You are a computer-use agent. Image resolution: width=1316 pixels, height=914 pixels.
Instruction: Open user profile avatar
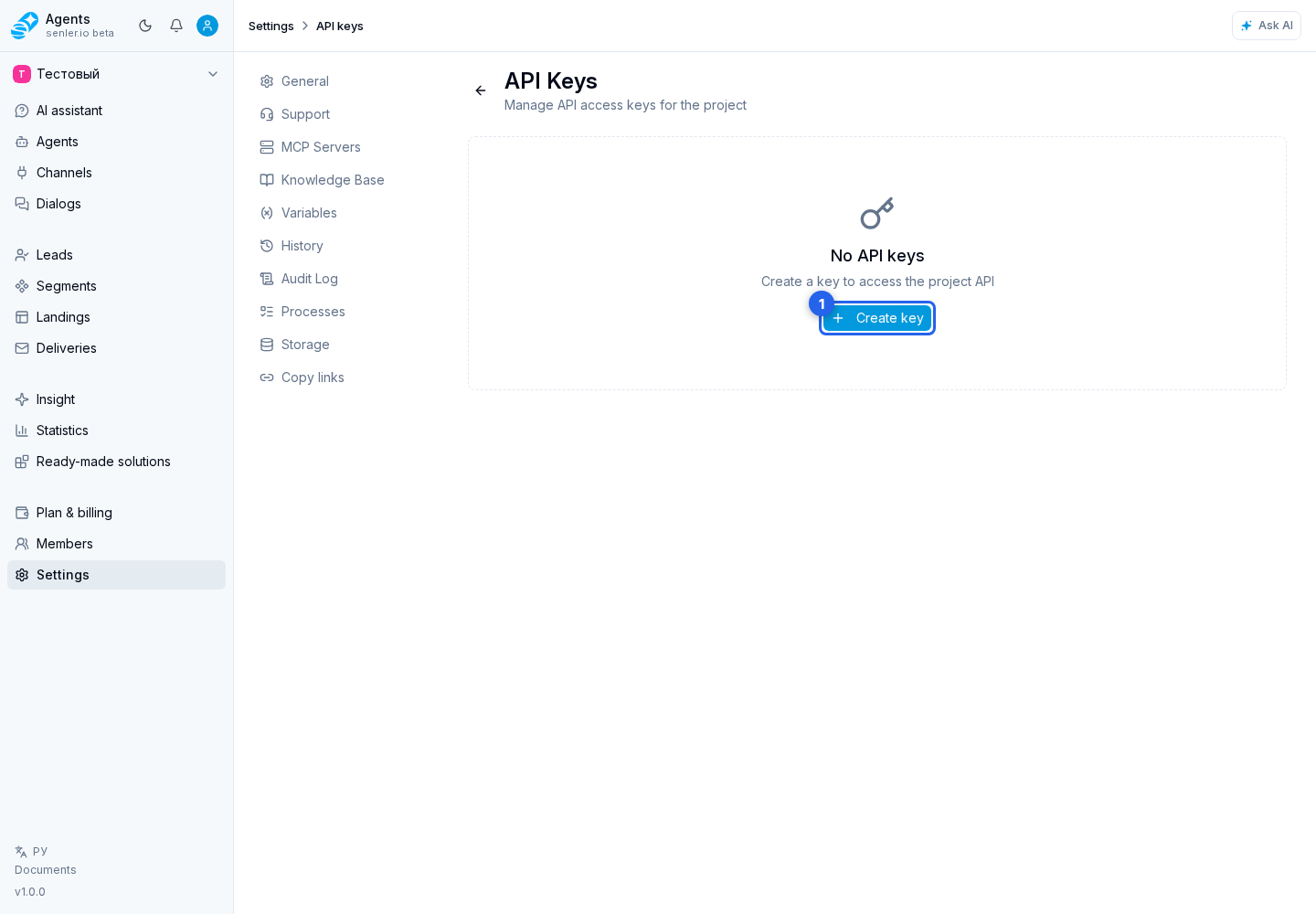[207, 26]
